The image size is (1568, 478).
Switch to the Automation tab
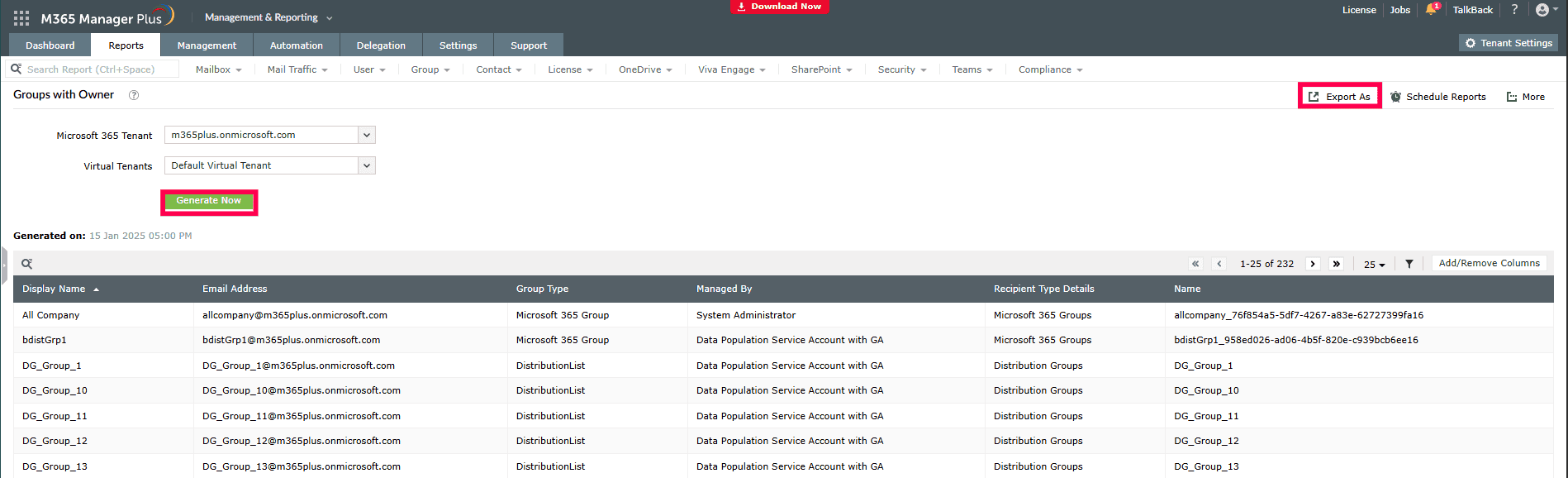[297, 45]
